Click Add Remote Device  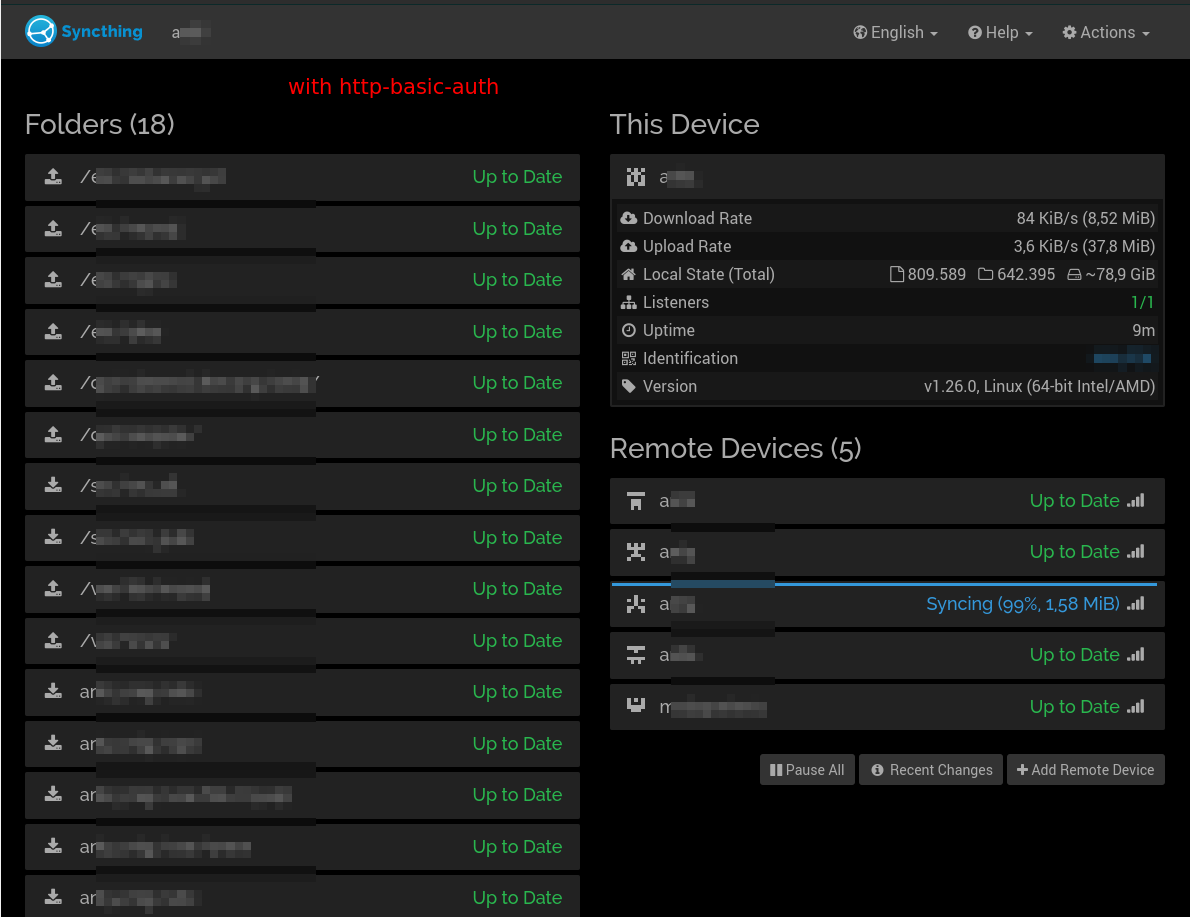(x=1085, y=769)
